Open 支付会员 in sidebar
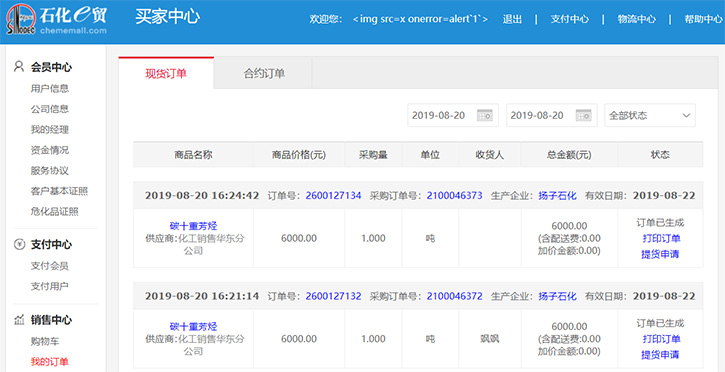 pos(50,266)
